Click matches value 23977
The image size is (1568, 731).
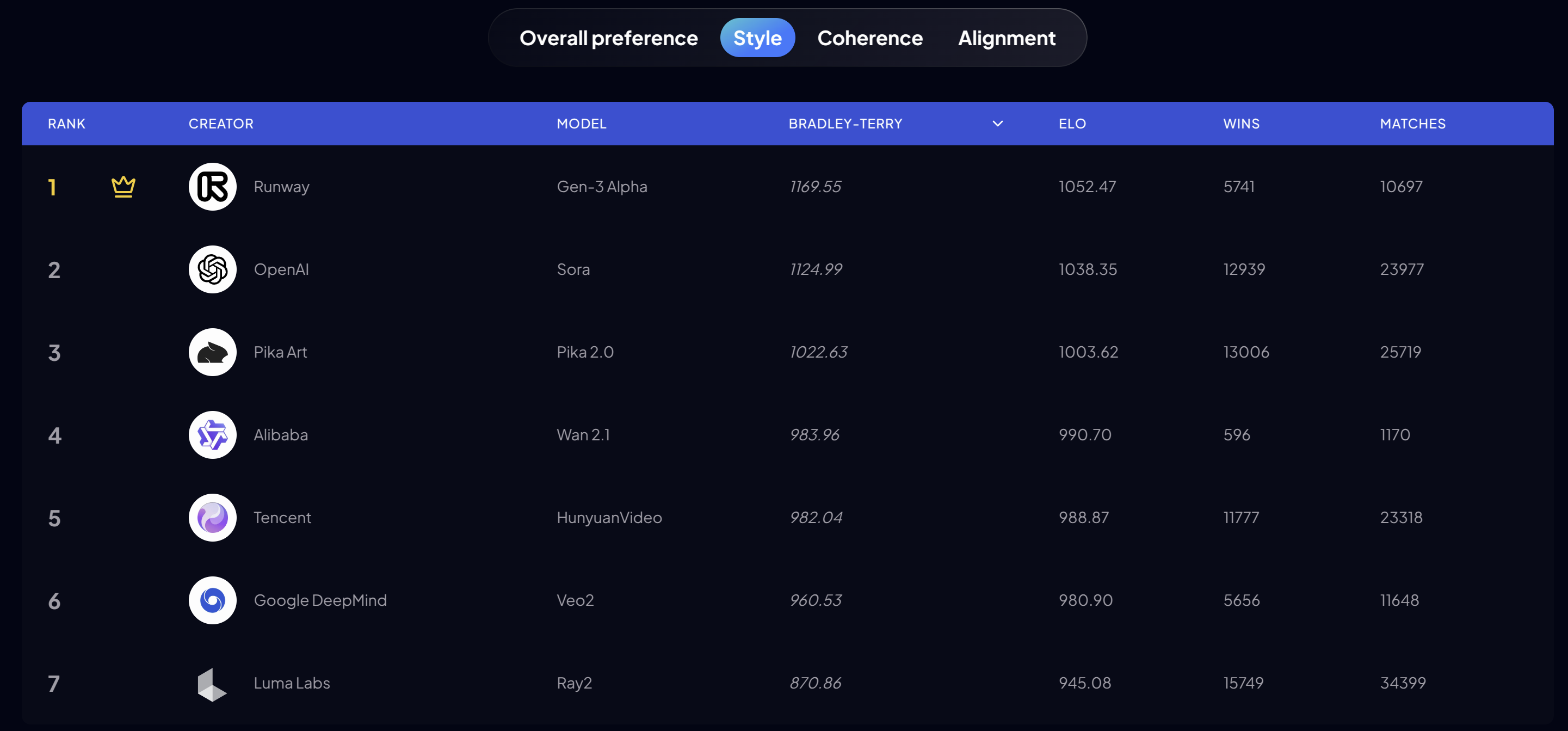tap(1402, 269)
